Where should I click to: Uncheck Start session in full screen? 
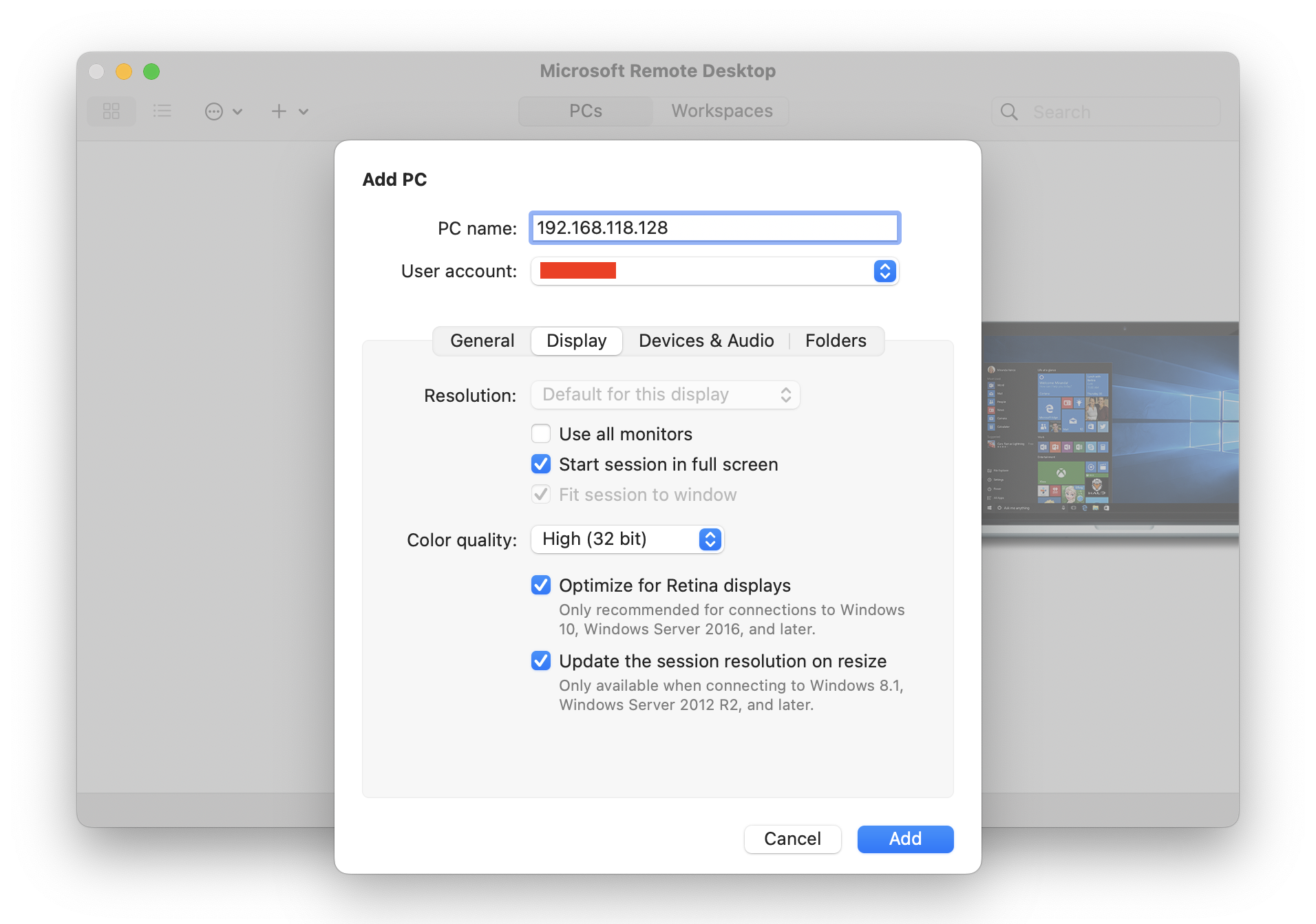pyautogui.click(x=541, y=464)
